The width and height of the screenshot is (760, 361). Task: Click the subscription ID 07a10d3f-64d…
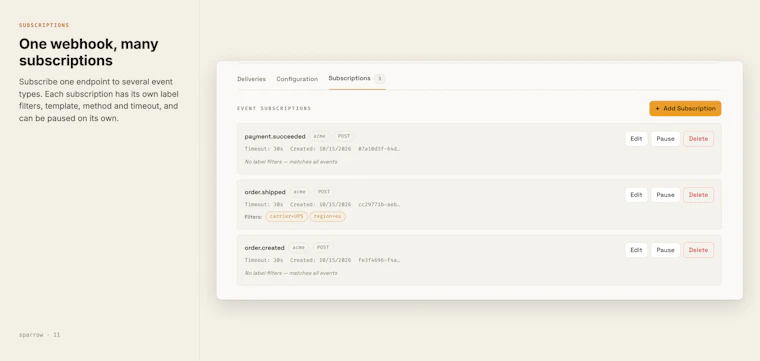pos(379,149)
